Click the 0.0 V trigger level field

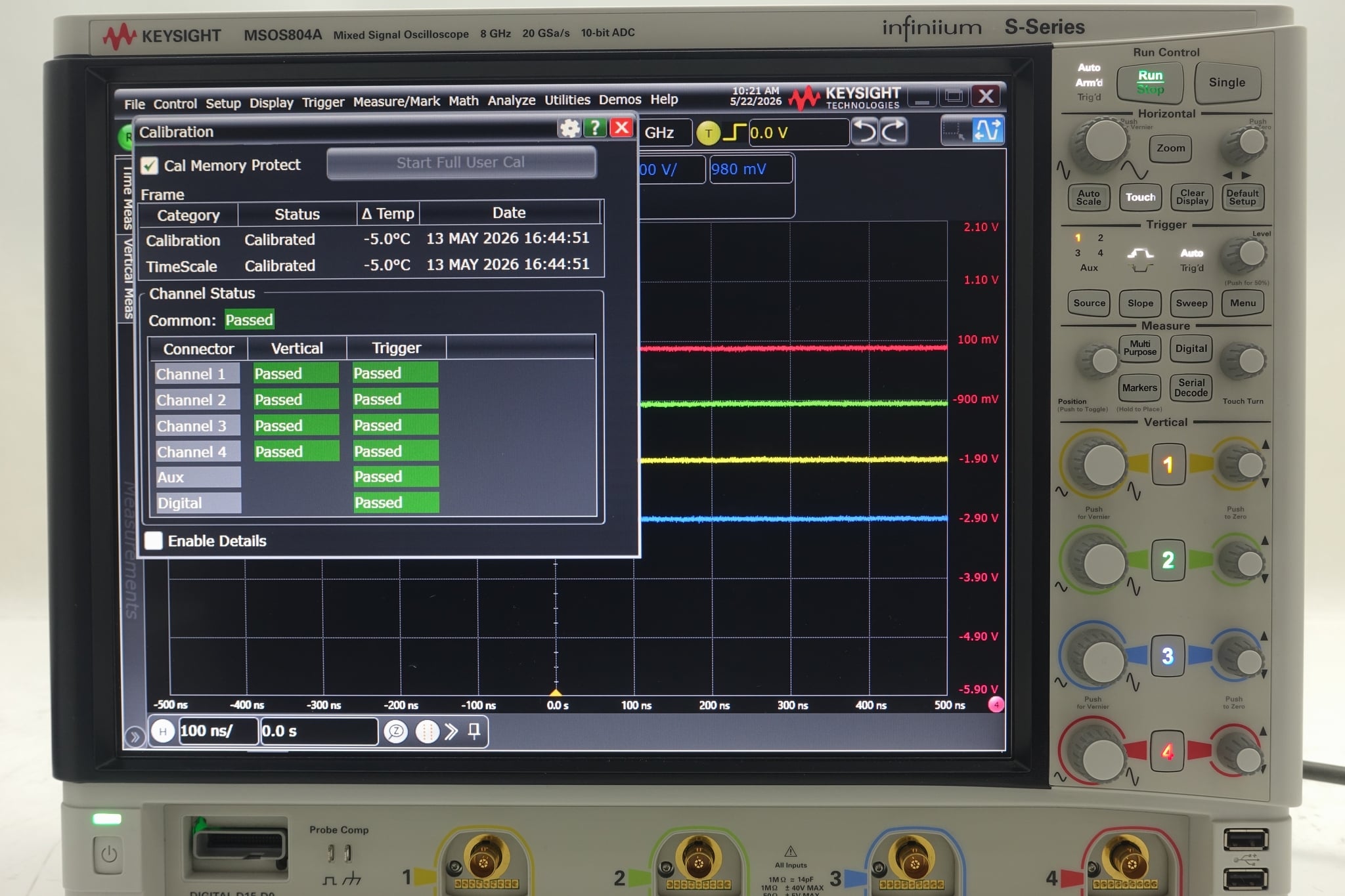click(x=798, y=133)
